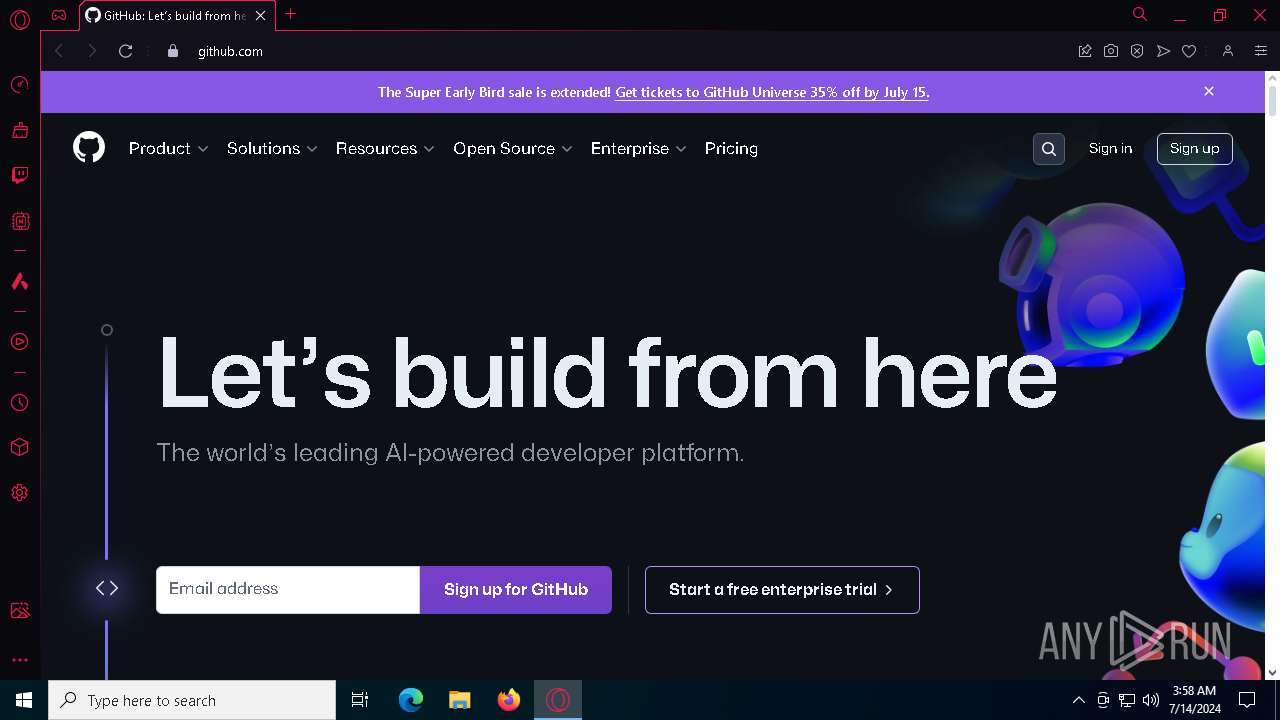Open File Explorer from taskbar
Image resolution: width=1280 pixels, height=720 pixels.
tap(460, 700)
